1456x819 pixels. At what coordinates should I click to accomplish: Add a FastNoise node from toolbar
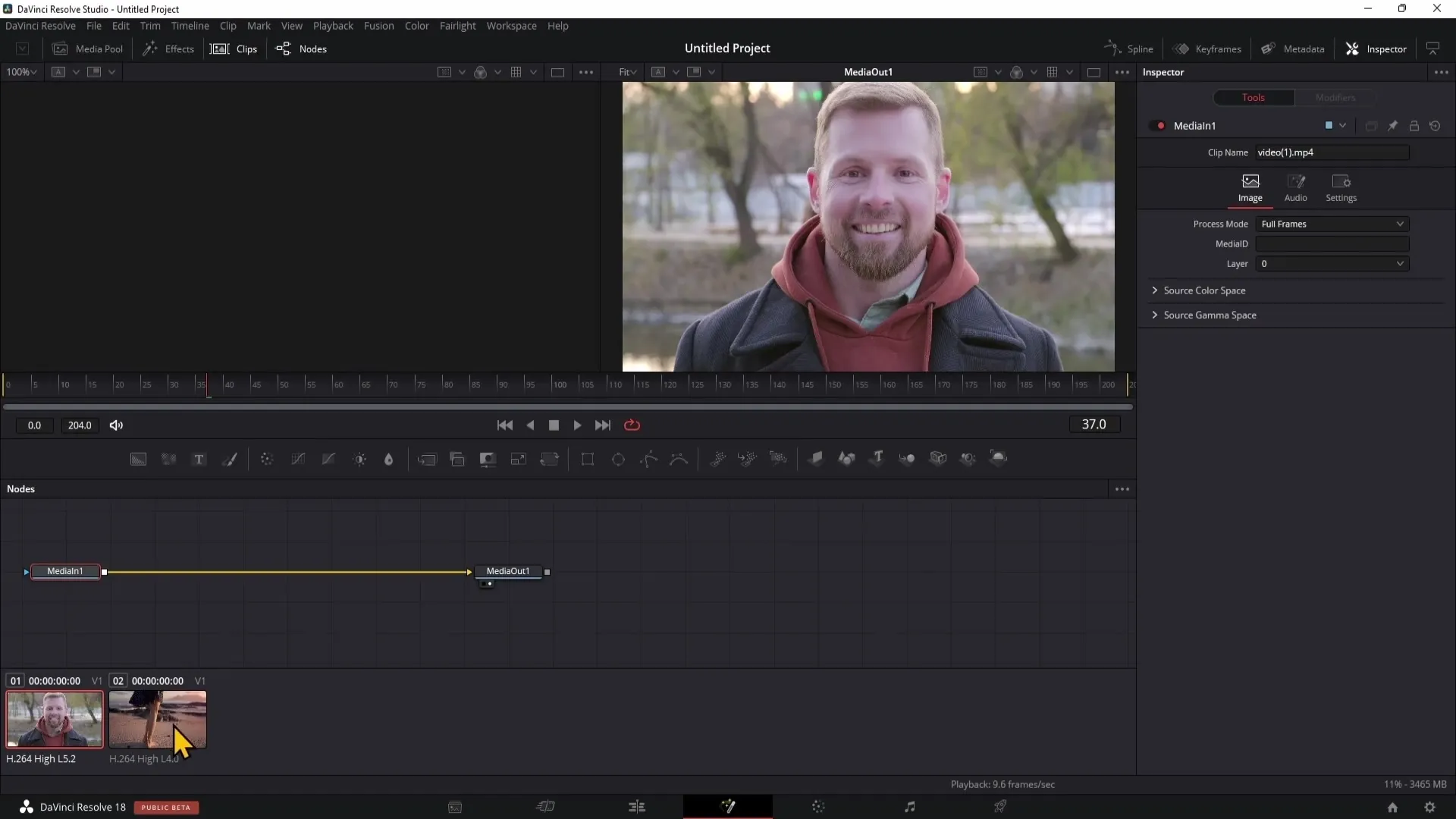168,459
